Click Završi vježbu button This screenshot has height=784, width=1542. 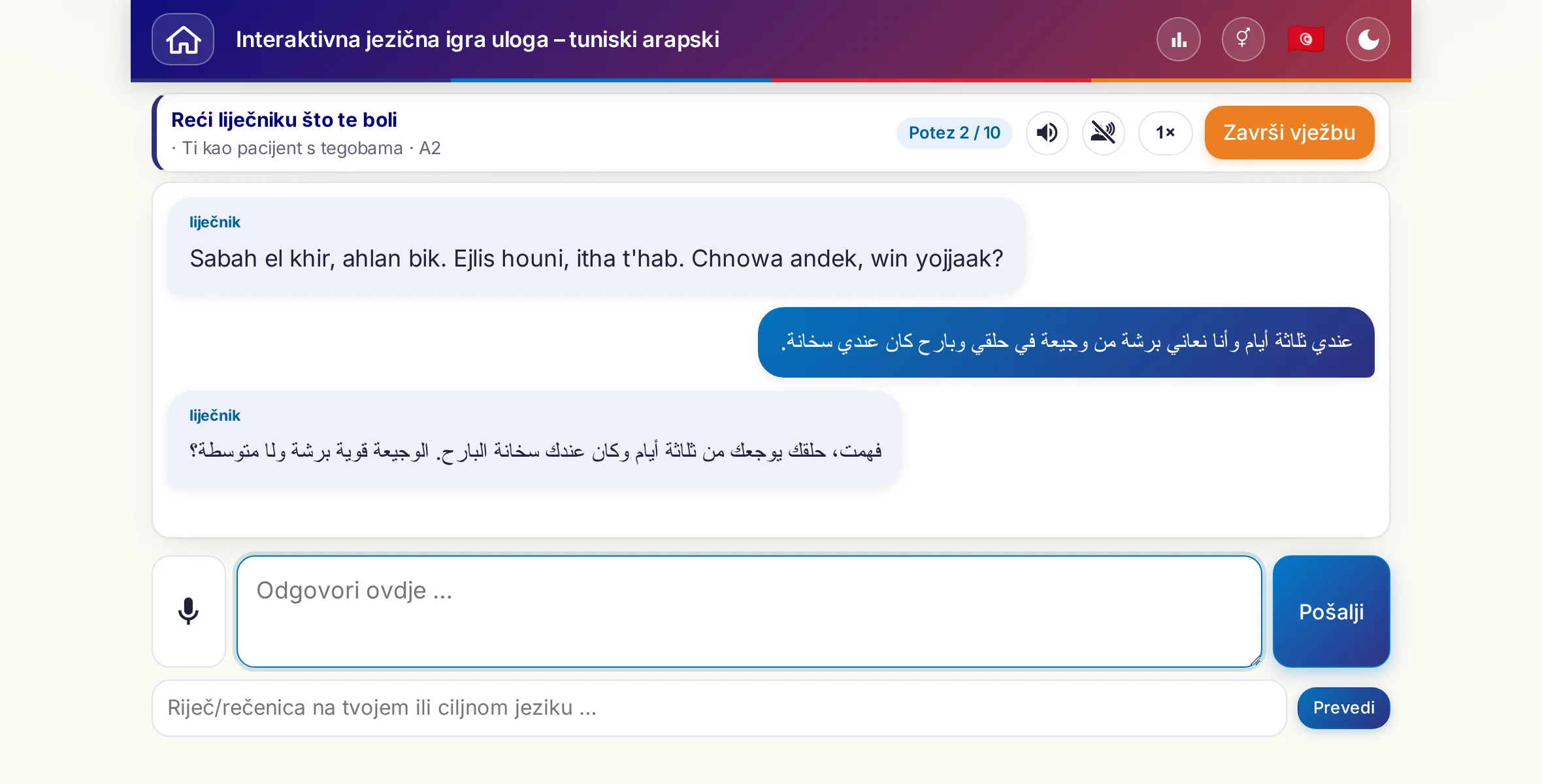[1289, 133]
